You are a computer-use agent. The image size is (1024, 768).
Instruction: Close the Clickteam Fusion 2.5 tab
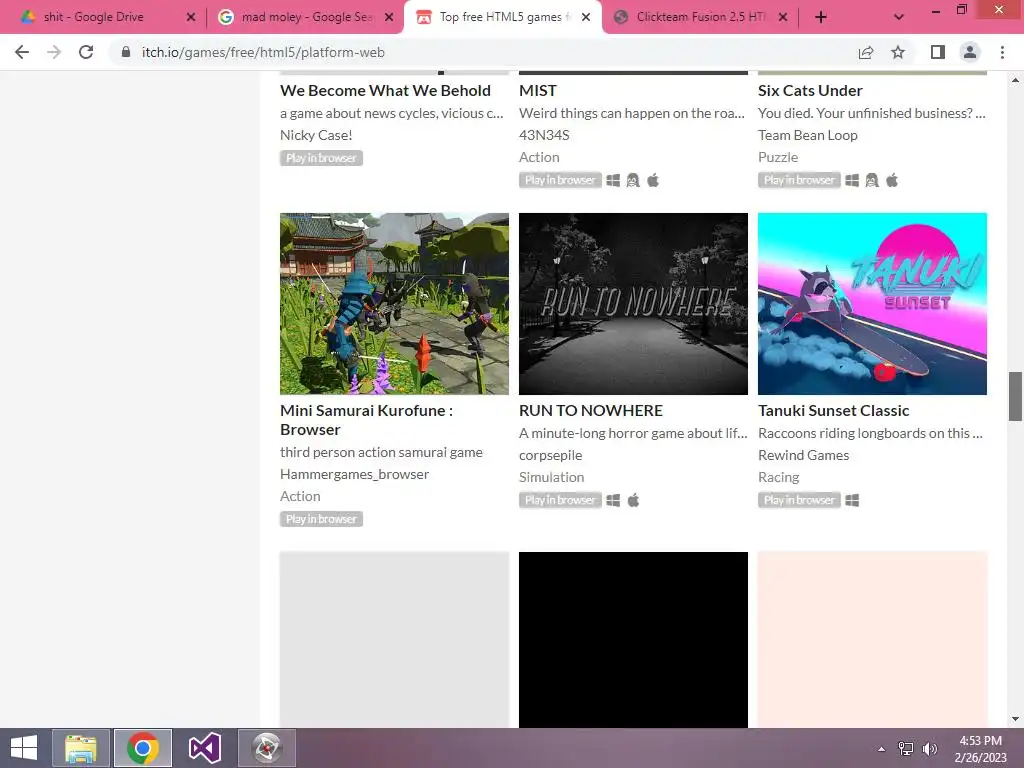783,17
